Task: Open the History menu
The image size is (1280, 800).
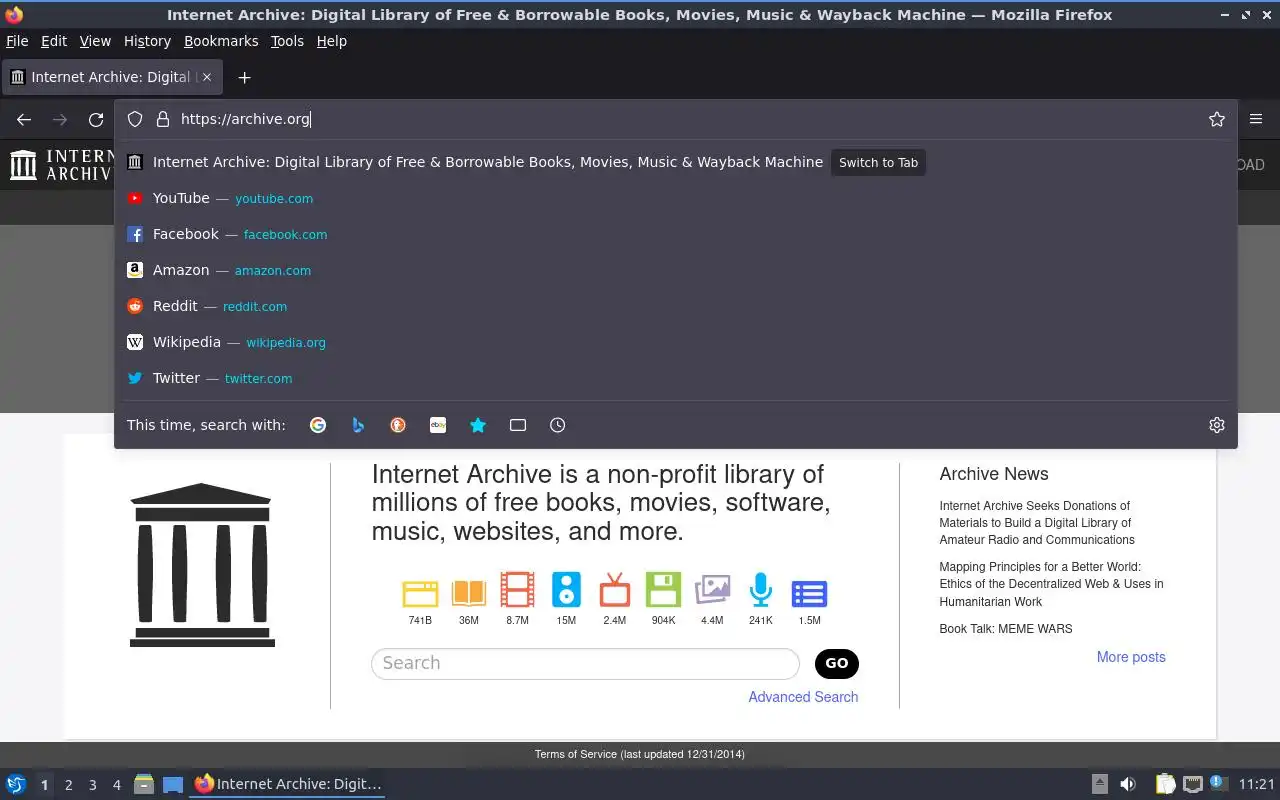Action: pyautogui.click(x=147, y=41)
